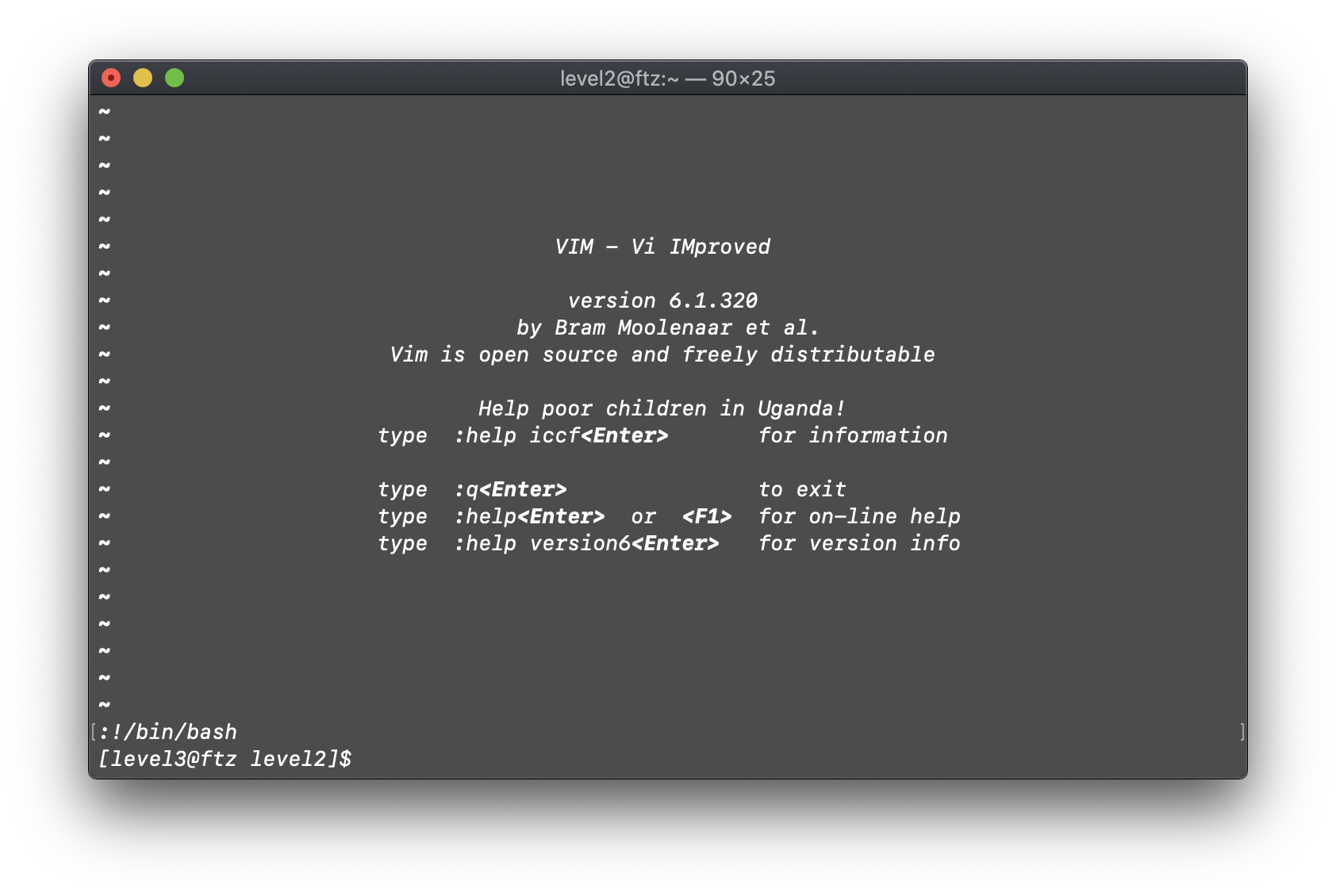Click the '<F1>' key hint
The height and width of the screenshot is (896, 1336).
point(707,516)
